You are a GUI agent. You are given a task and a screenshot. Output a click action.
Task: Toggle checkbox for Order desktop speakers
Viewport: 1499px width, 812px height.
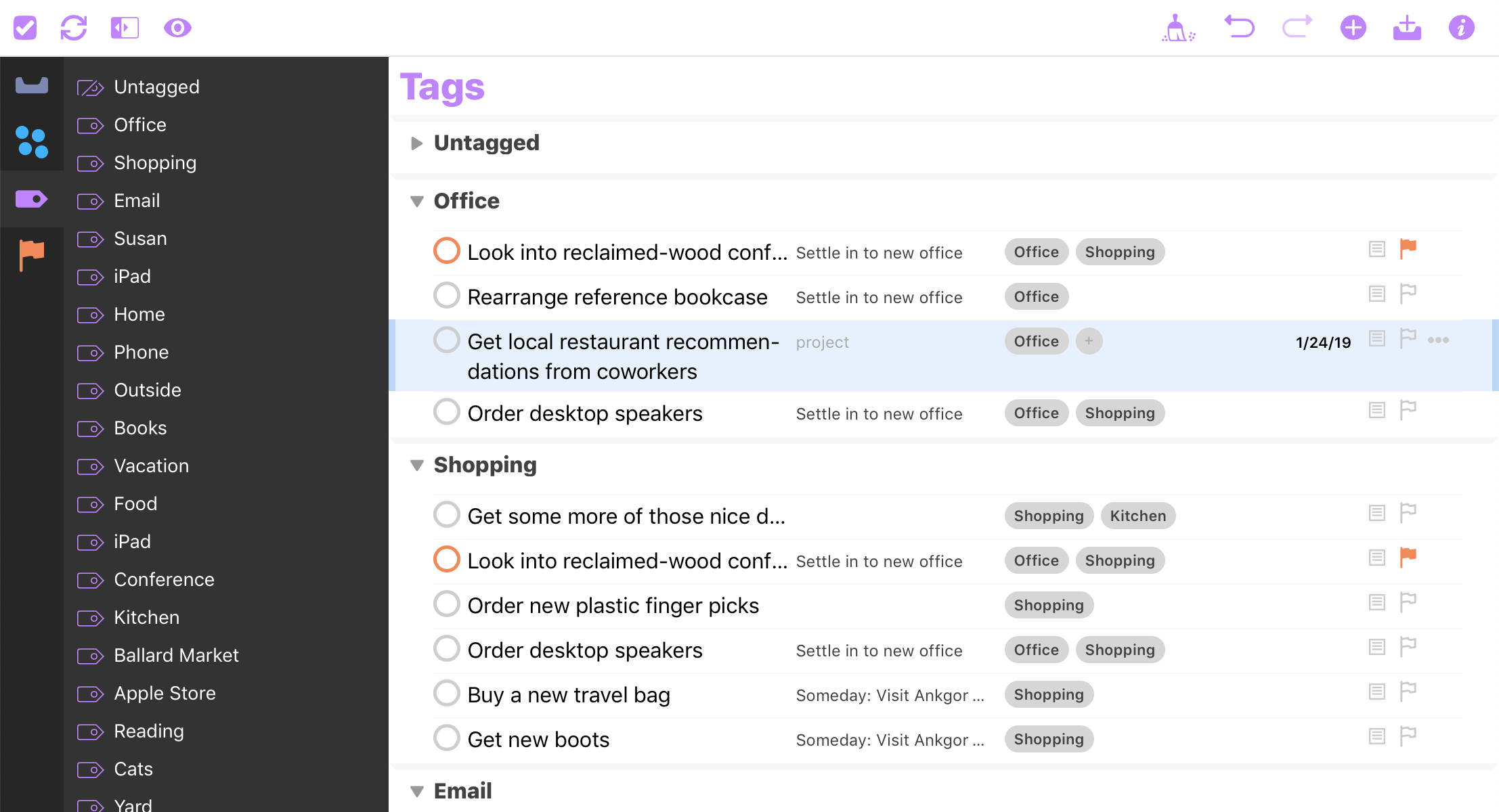[x=447, y=412]
